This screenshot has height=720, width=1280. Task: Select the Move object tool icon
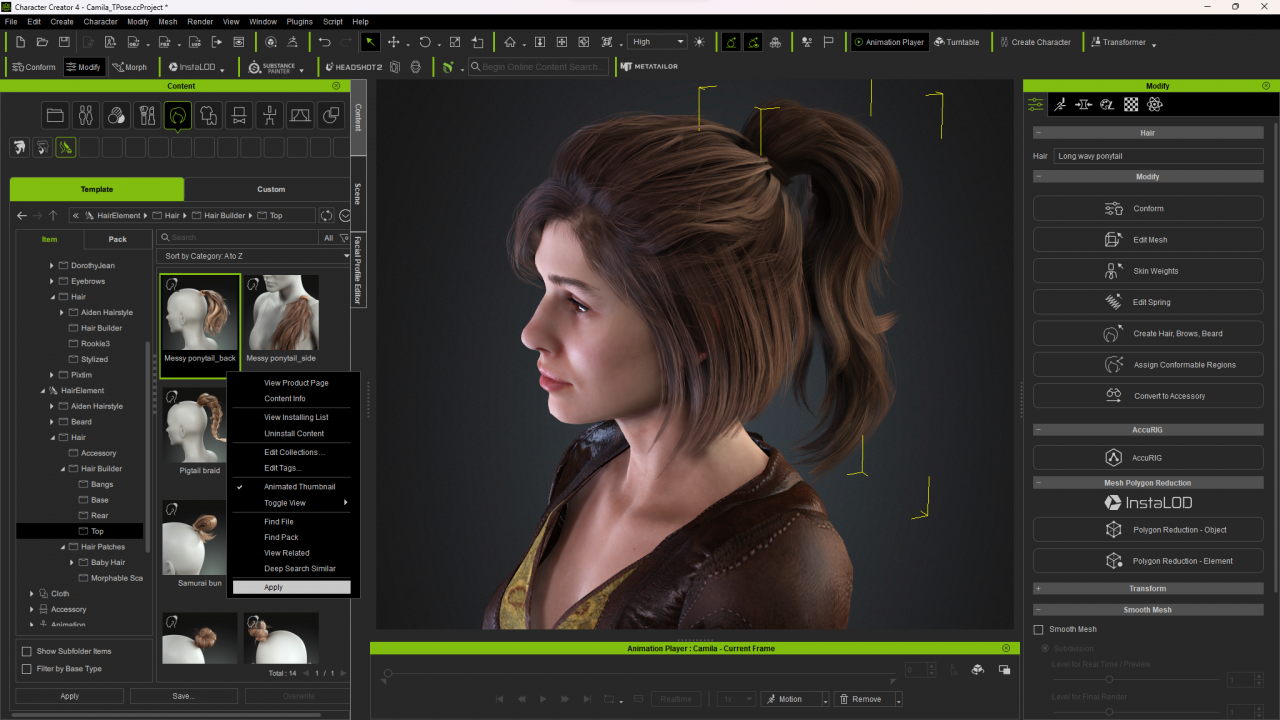[x=393, y=42]
